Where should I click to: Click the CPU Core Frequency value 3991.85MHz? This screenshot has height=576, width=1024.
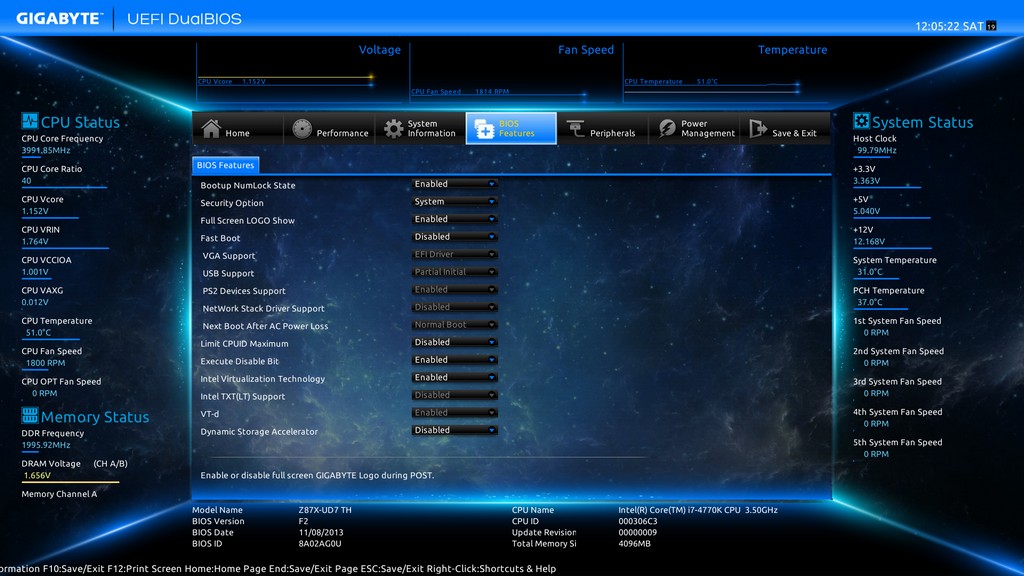click(x=46, y=150)
